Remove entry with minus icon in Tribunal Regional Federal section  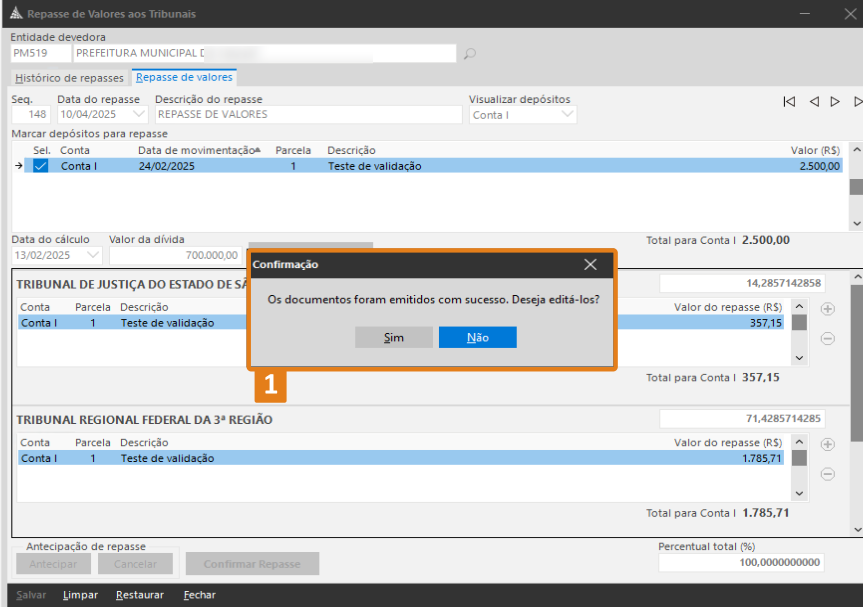click(x=827, y=474)
